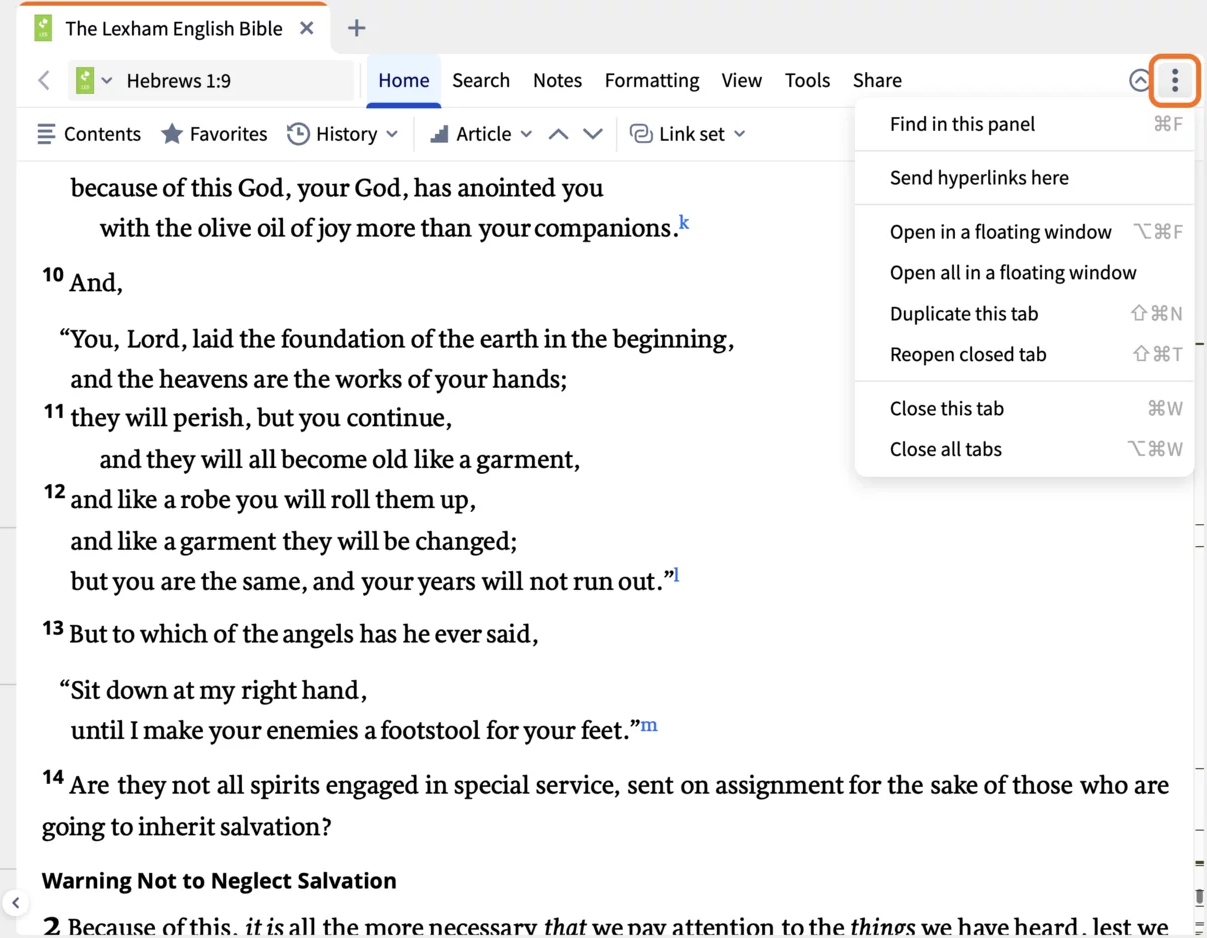Go to next article with down arrow
1207x938 pixels.
click(x=593, y=133)
